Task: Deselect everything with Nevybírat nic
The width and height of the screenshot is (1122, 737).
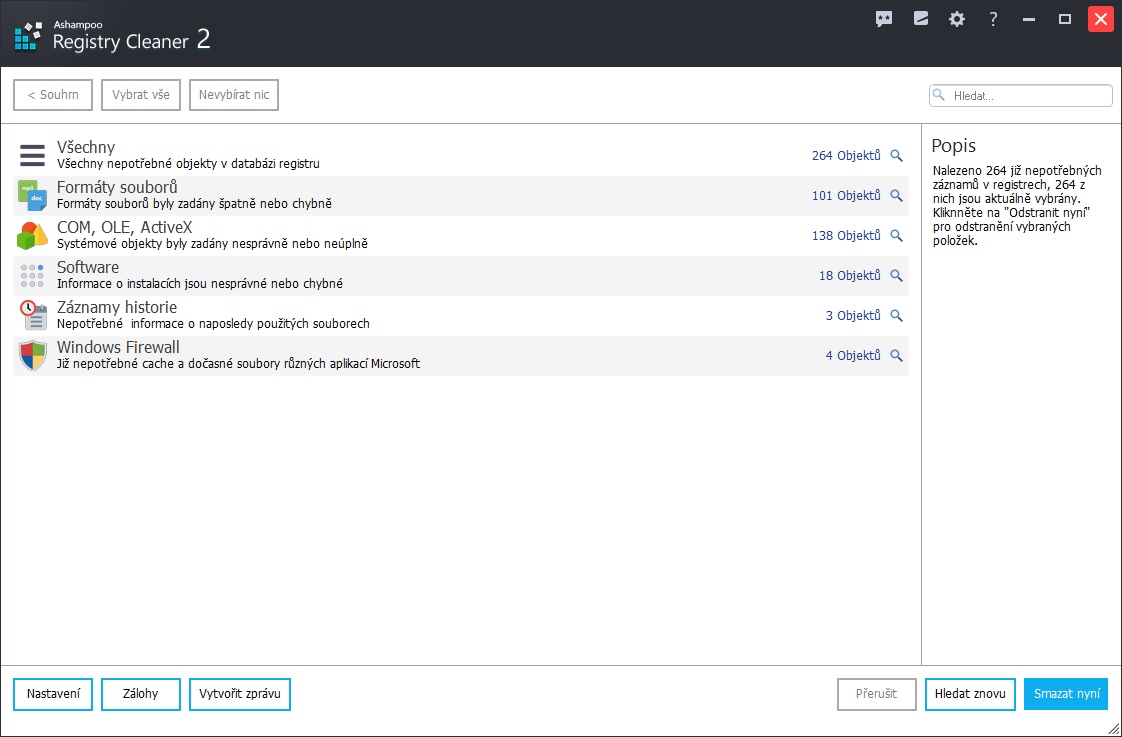Action: [234, 95]
